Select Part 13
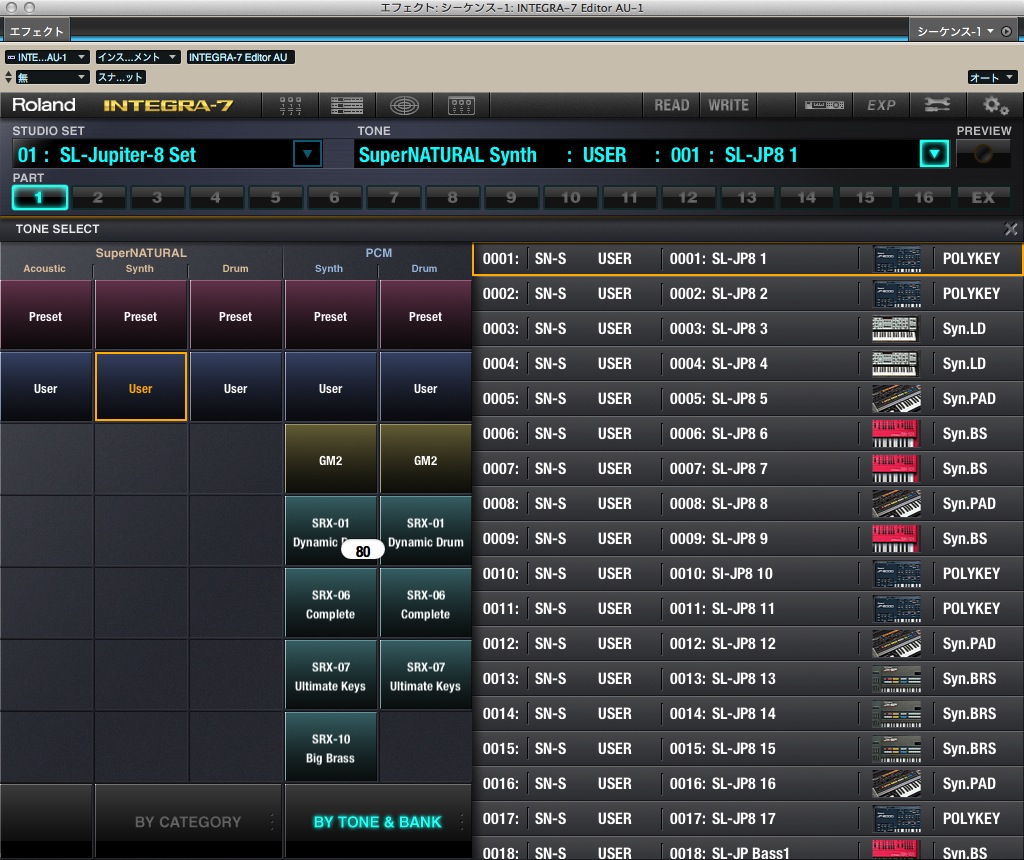 747,197
